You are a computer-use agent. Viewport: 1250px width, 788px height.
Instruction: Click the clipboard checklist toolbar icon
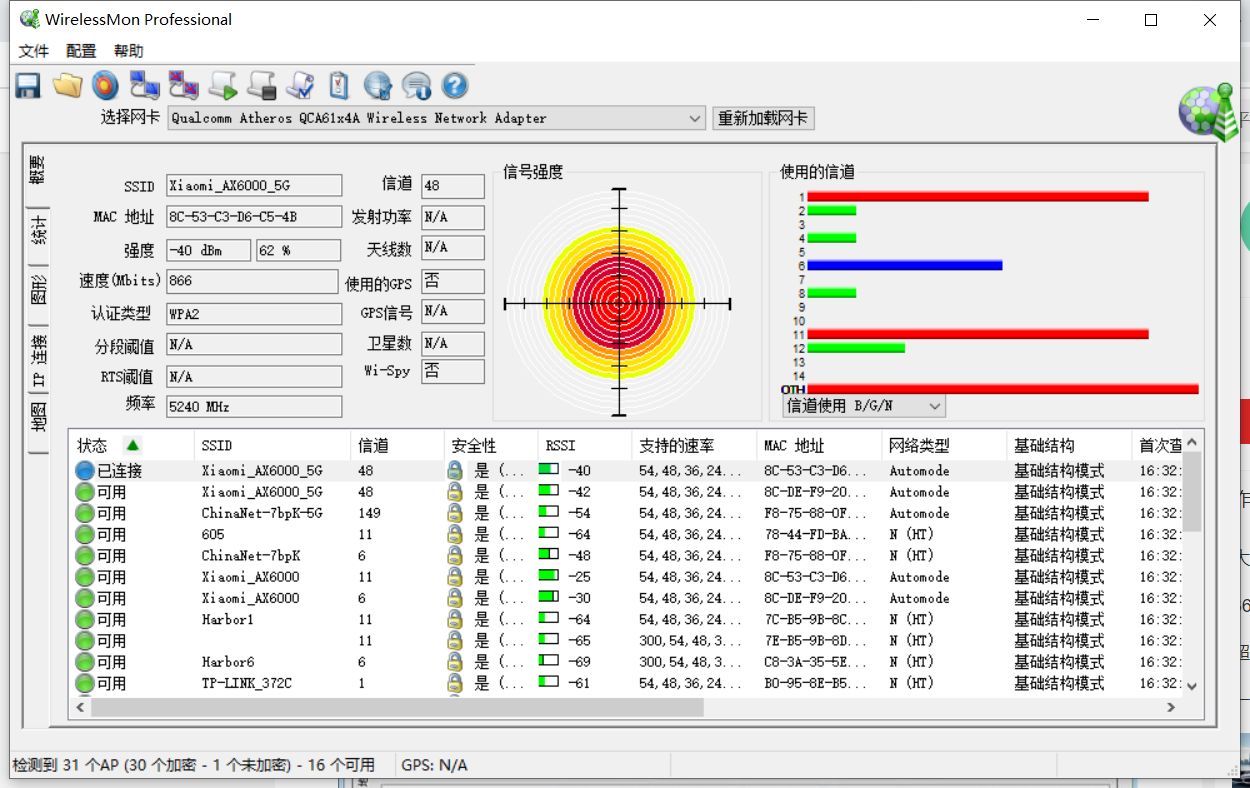[x=339, y=86]
